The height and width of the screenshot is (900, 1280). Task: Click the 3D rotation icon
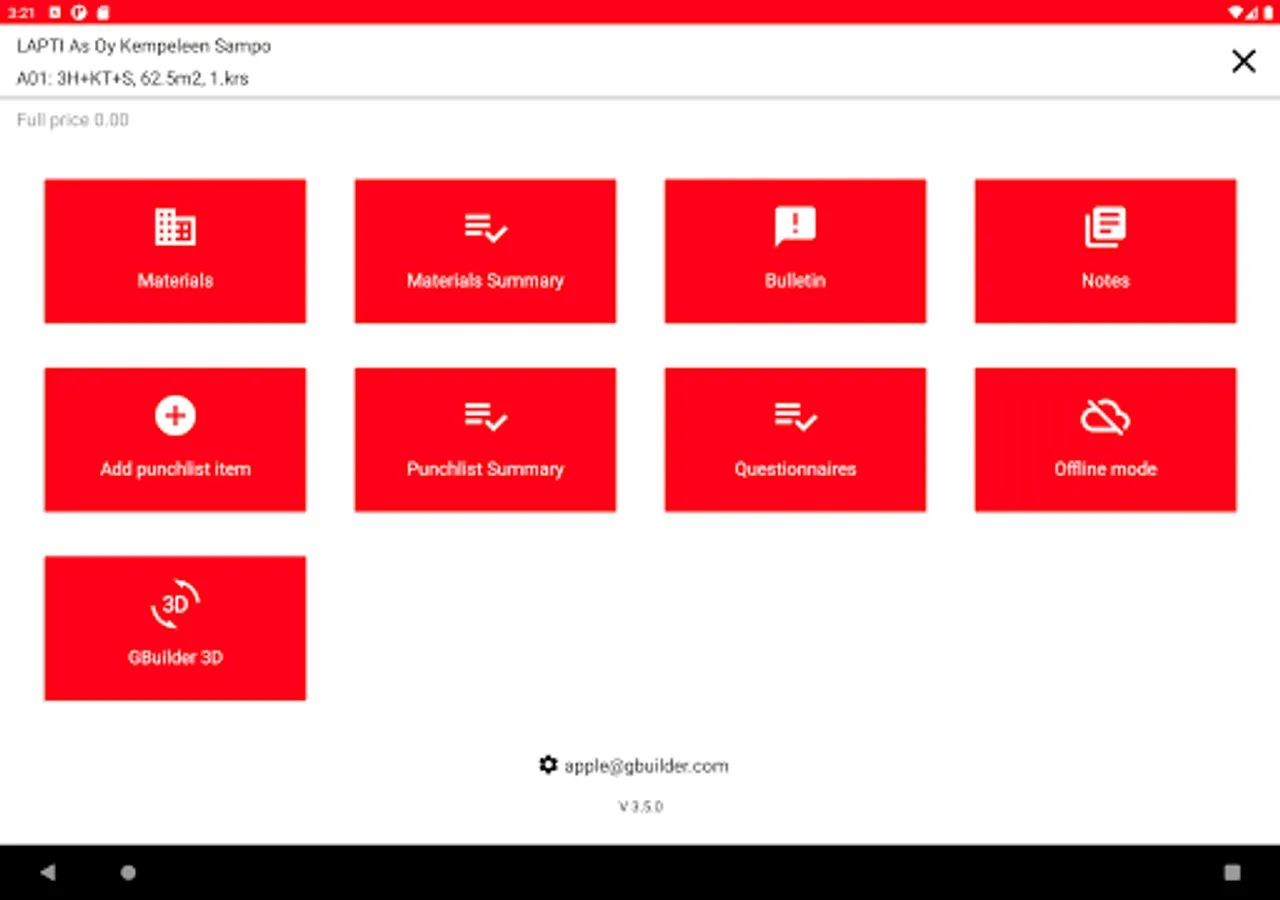(175, 604)
